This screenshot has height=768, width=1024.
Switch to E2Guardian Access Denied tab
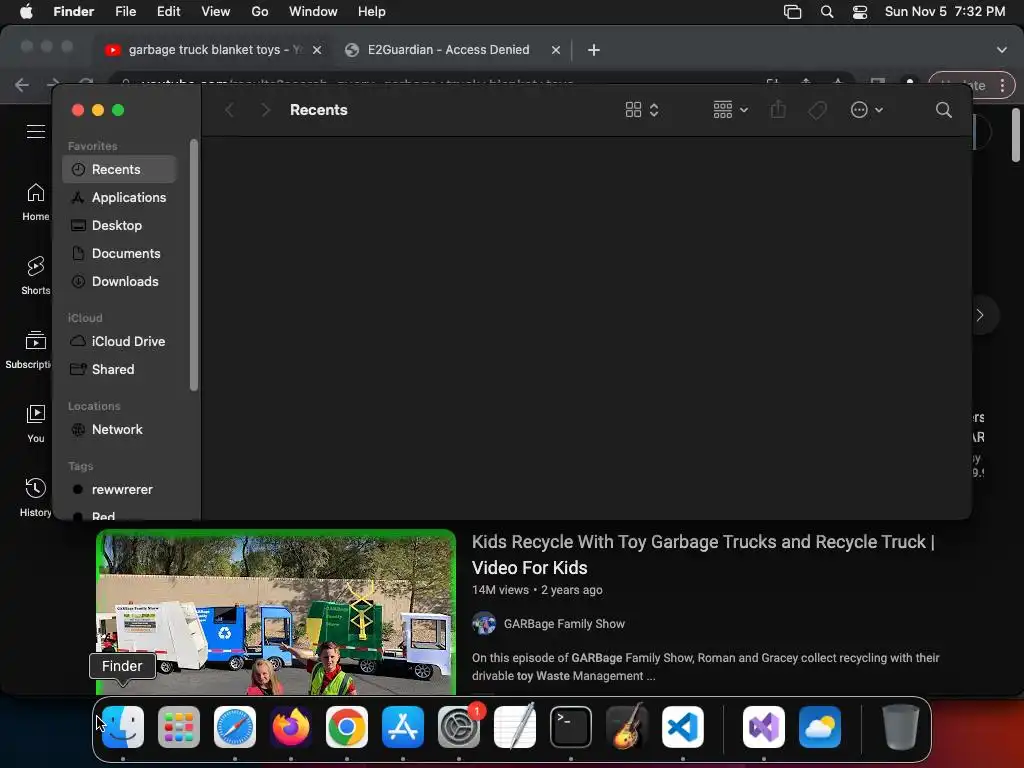pos(448,50)
